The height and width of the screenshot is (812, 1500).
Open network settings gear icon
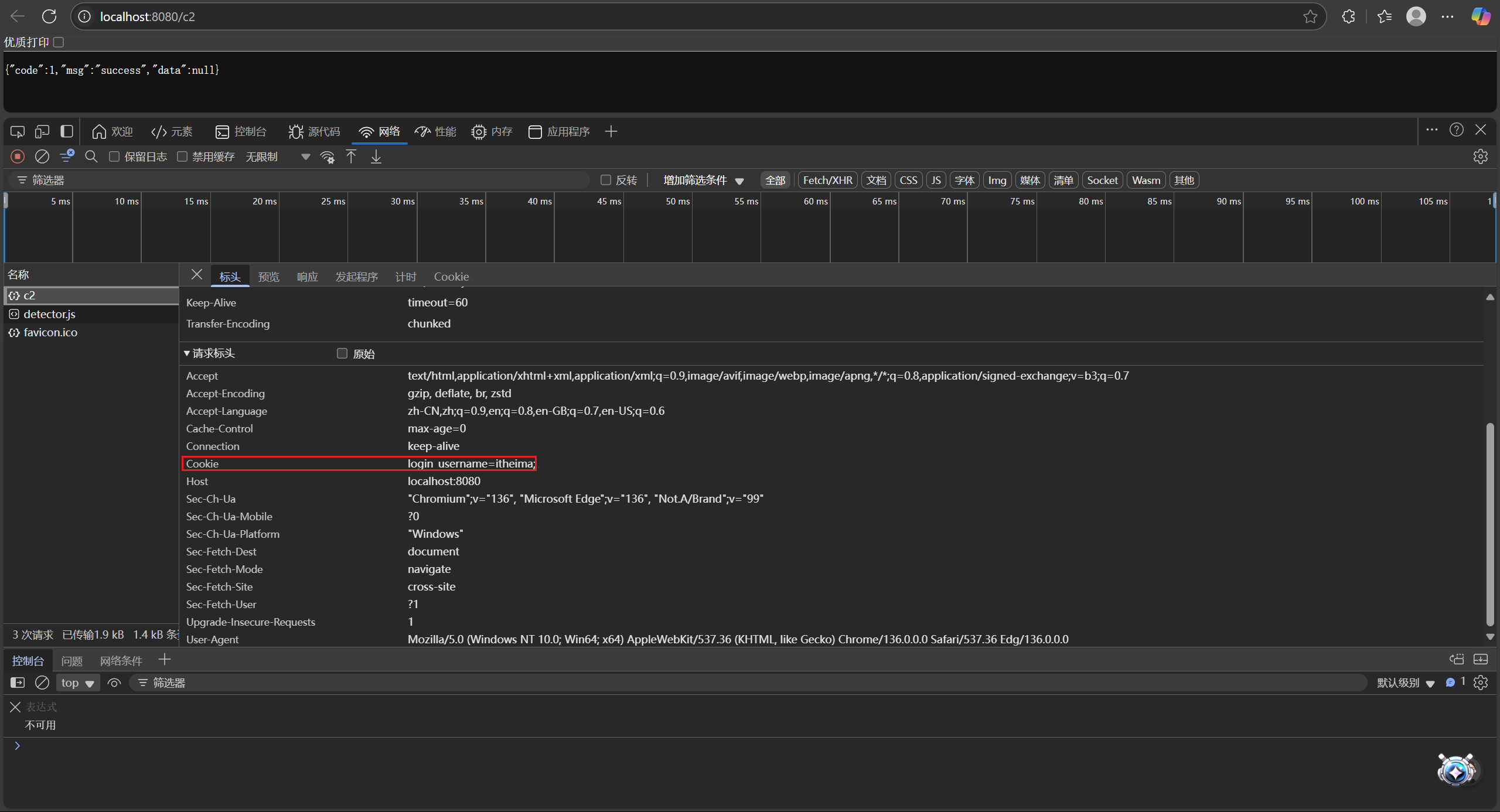point(1480,156)
